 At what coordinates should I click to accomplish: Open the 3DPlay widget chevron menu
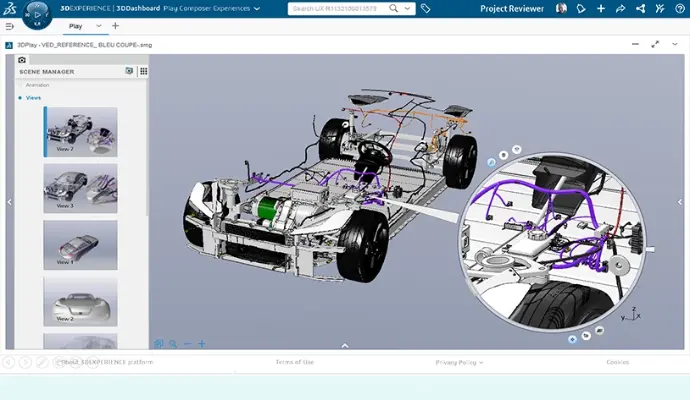(675, 44)
